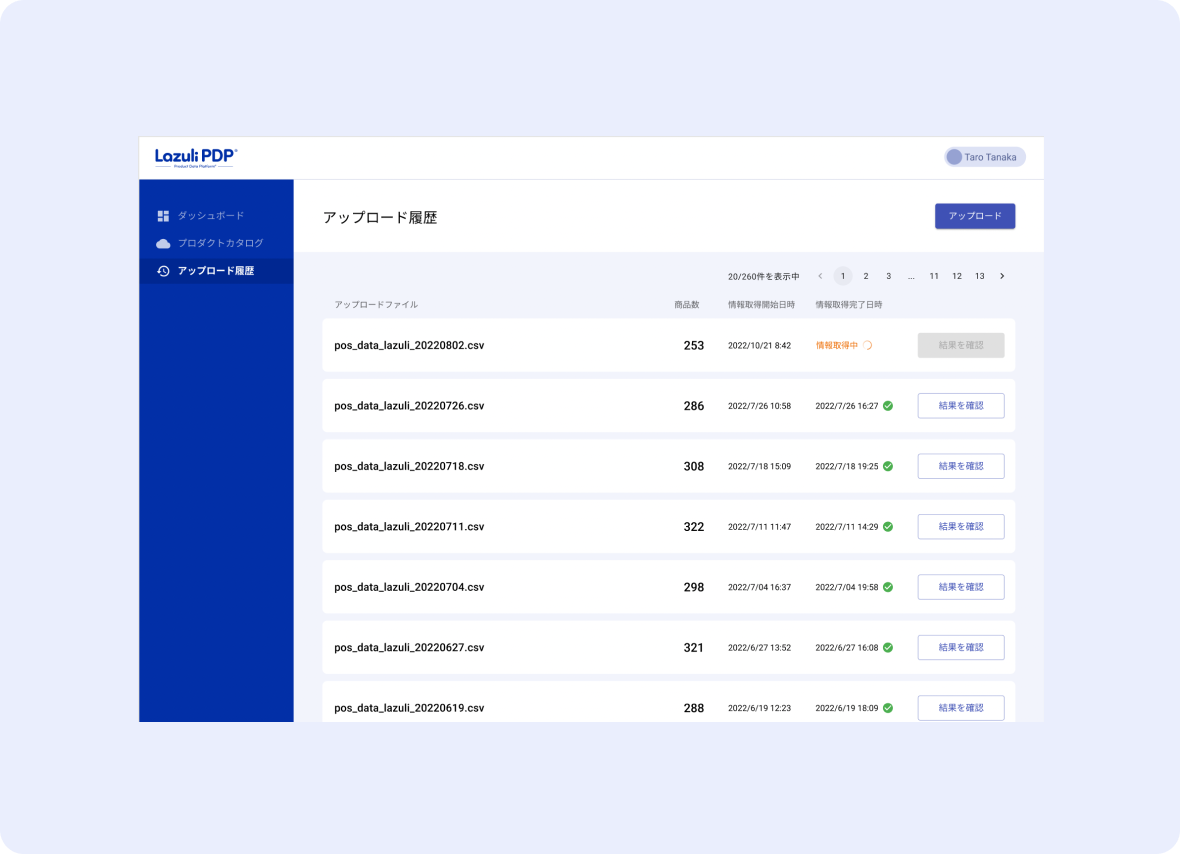Screen dimensions: 1180x854
Task: Expand pagination ellipsis between 3 and 11
Action: [911, 276]
